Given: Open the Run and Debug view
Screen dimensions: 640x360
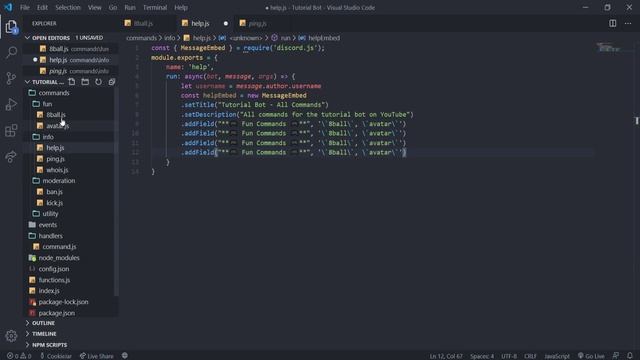Looking at the screenshot, I should click(11, 104).
